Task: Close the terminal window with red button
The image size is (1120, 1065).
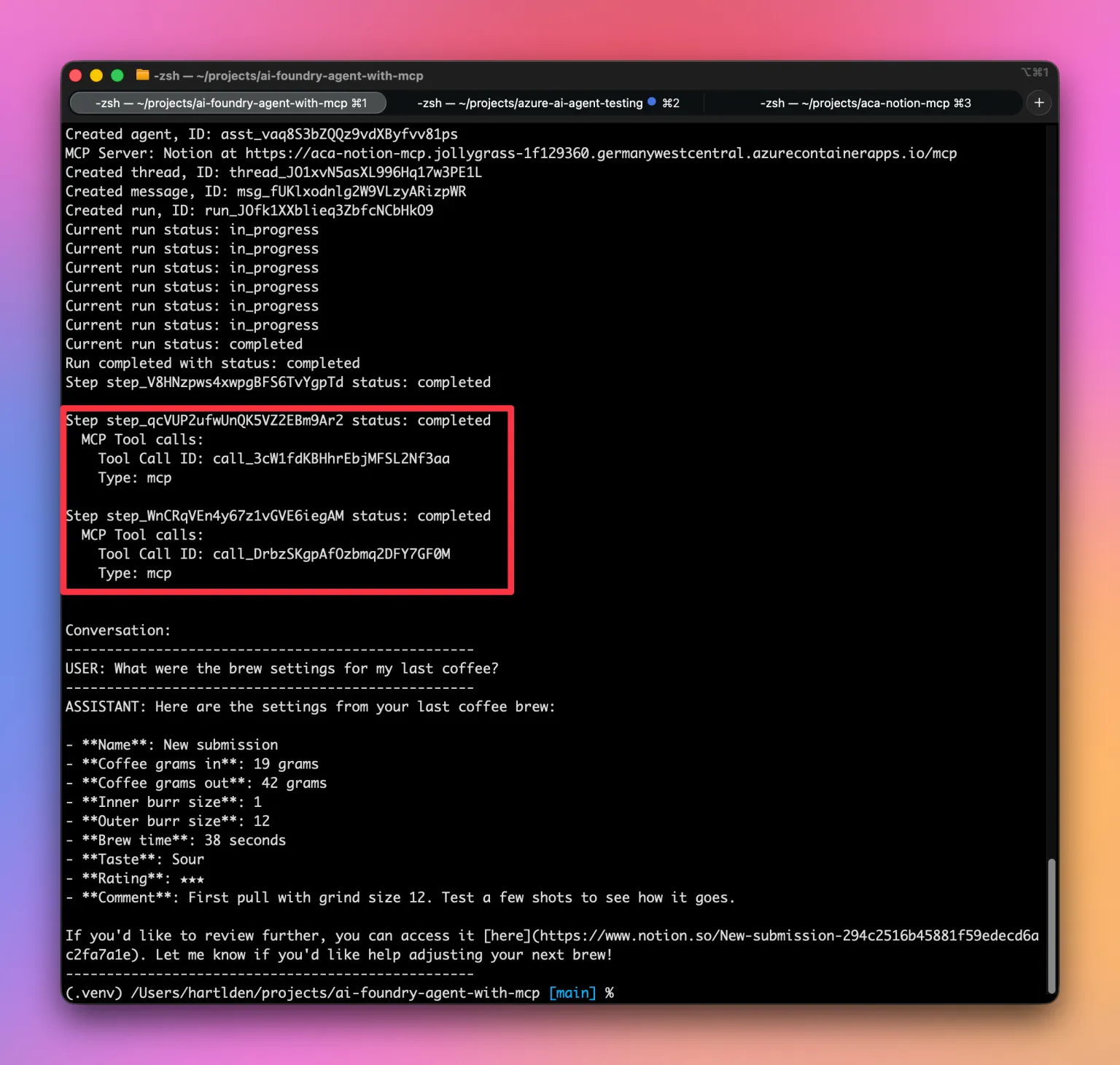Action: point(75,75)
